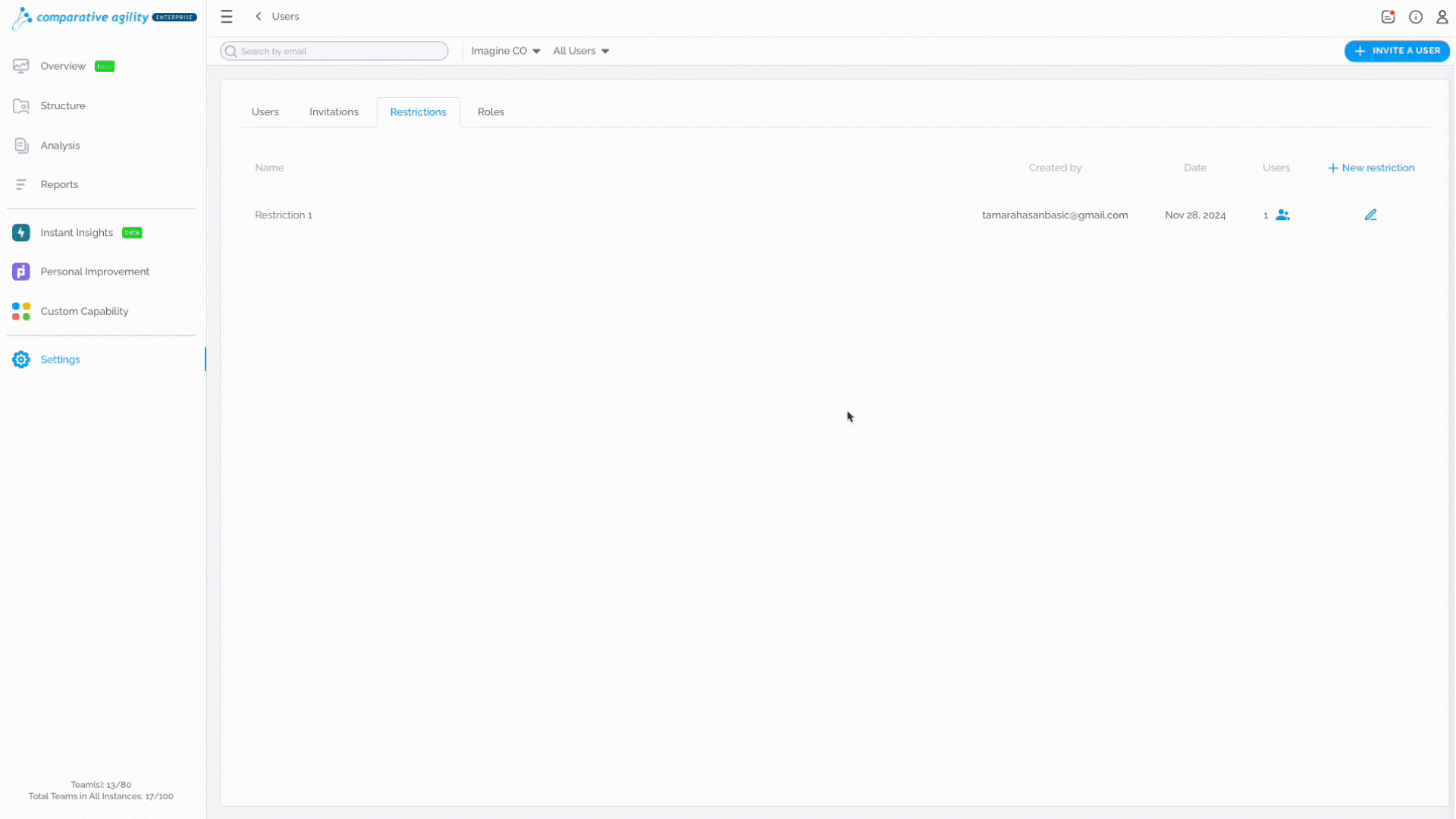Switch to the Users tab

pos(265,112)
